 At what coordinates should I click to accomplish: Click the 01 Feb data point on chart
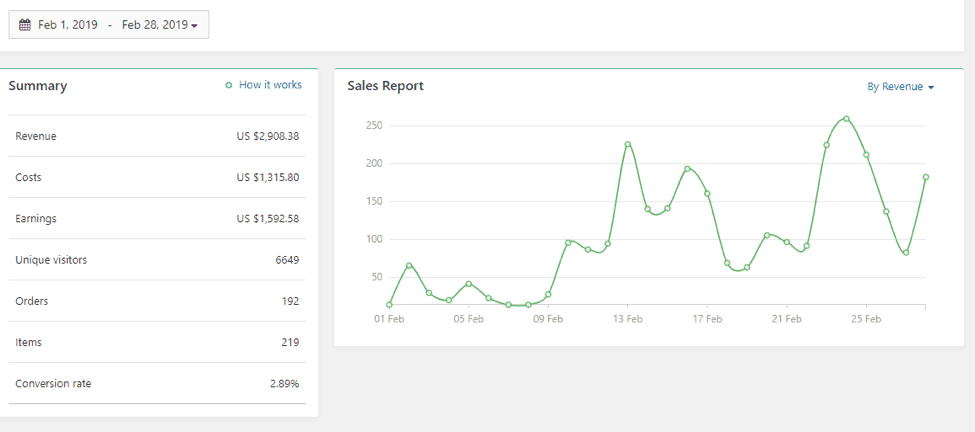(389, 305)
